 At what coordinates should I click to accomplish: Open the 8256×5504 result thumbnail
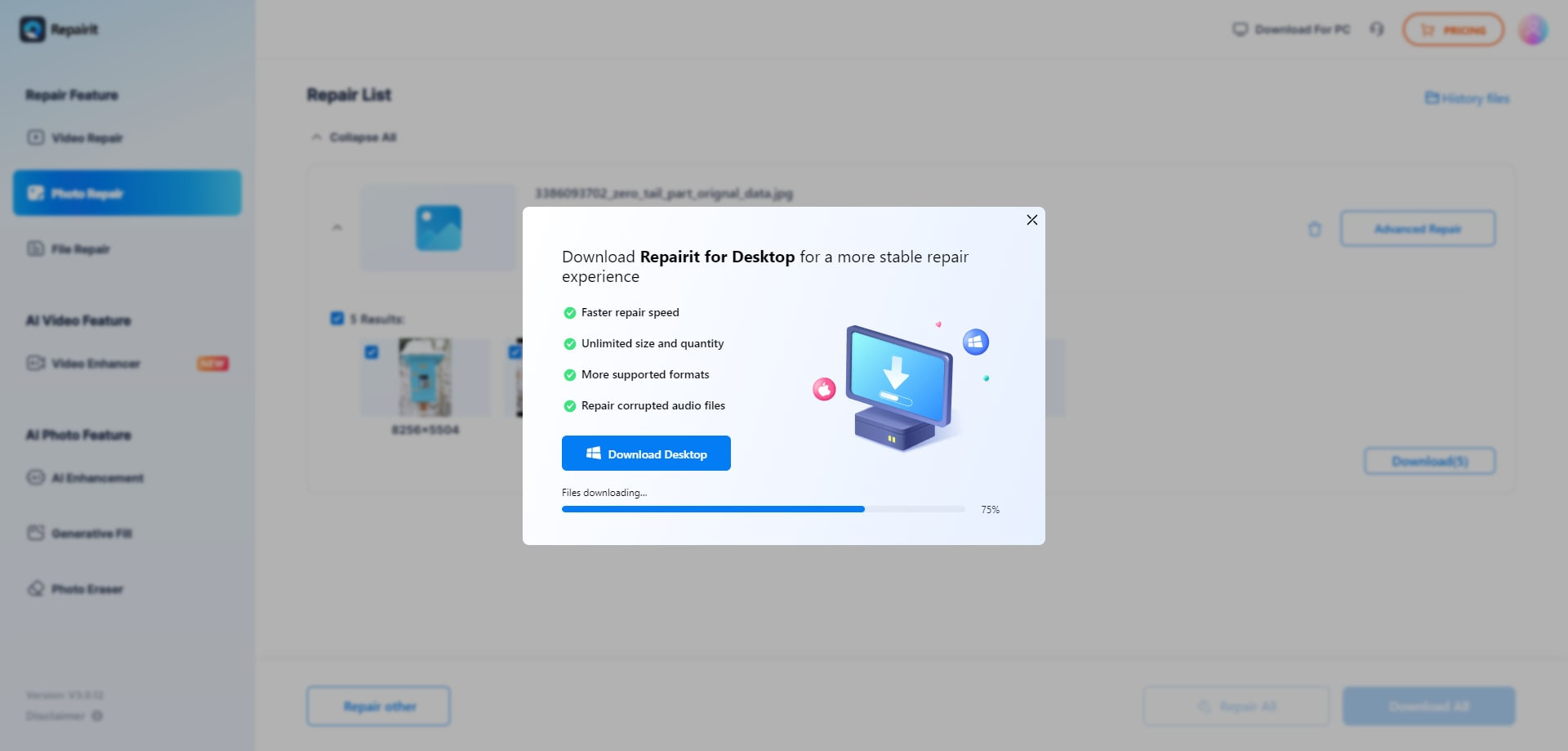coord(425,378)
